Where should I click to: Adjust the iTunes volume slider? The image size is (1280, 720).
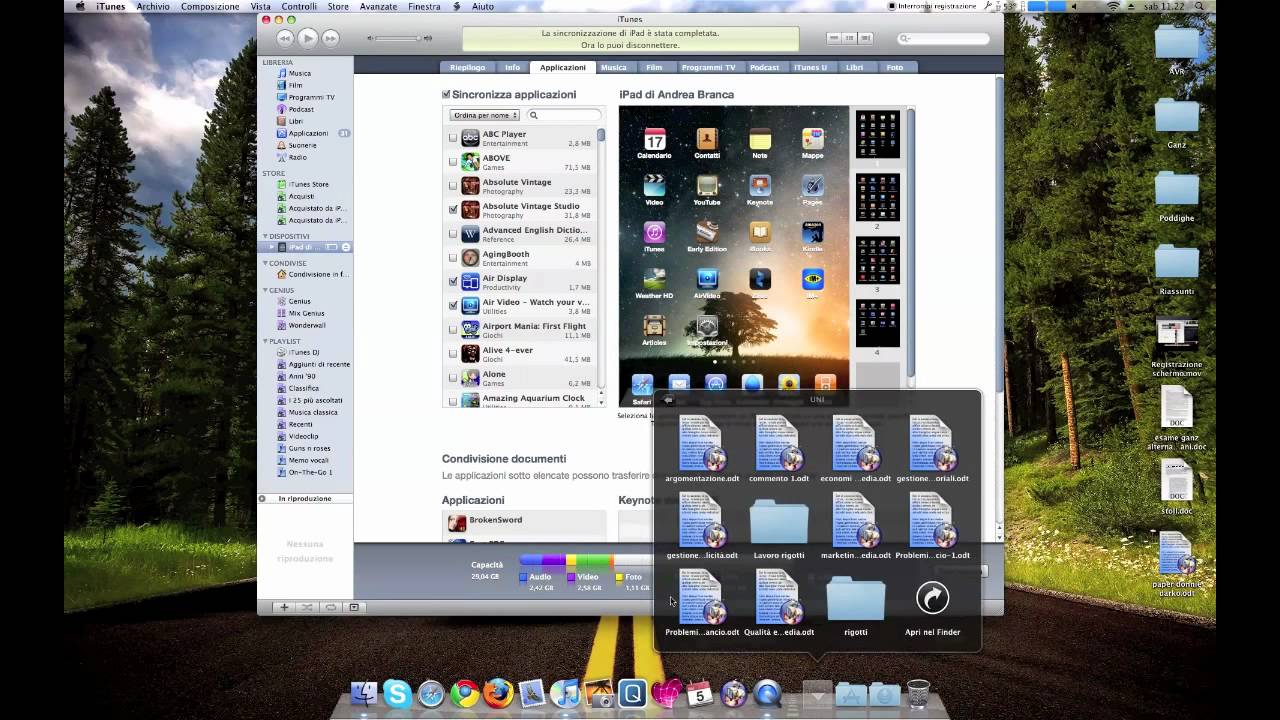click(x=400, y=38)
